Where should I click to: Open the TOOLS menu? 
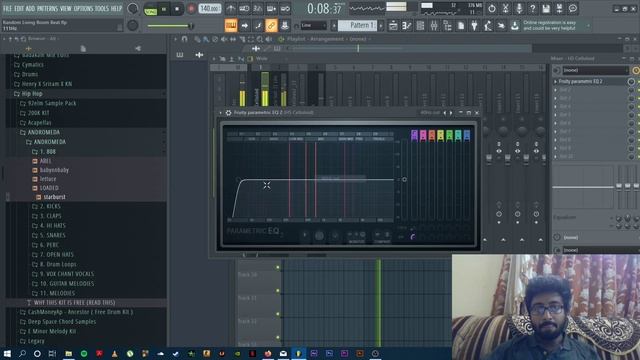[x=102, y=9]
